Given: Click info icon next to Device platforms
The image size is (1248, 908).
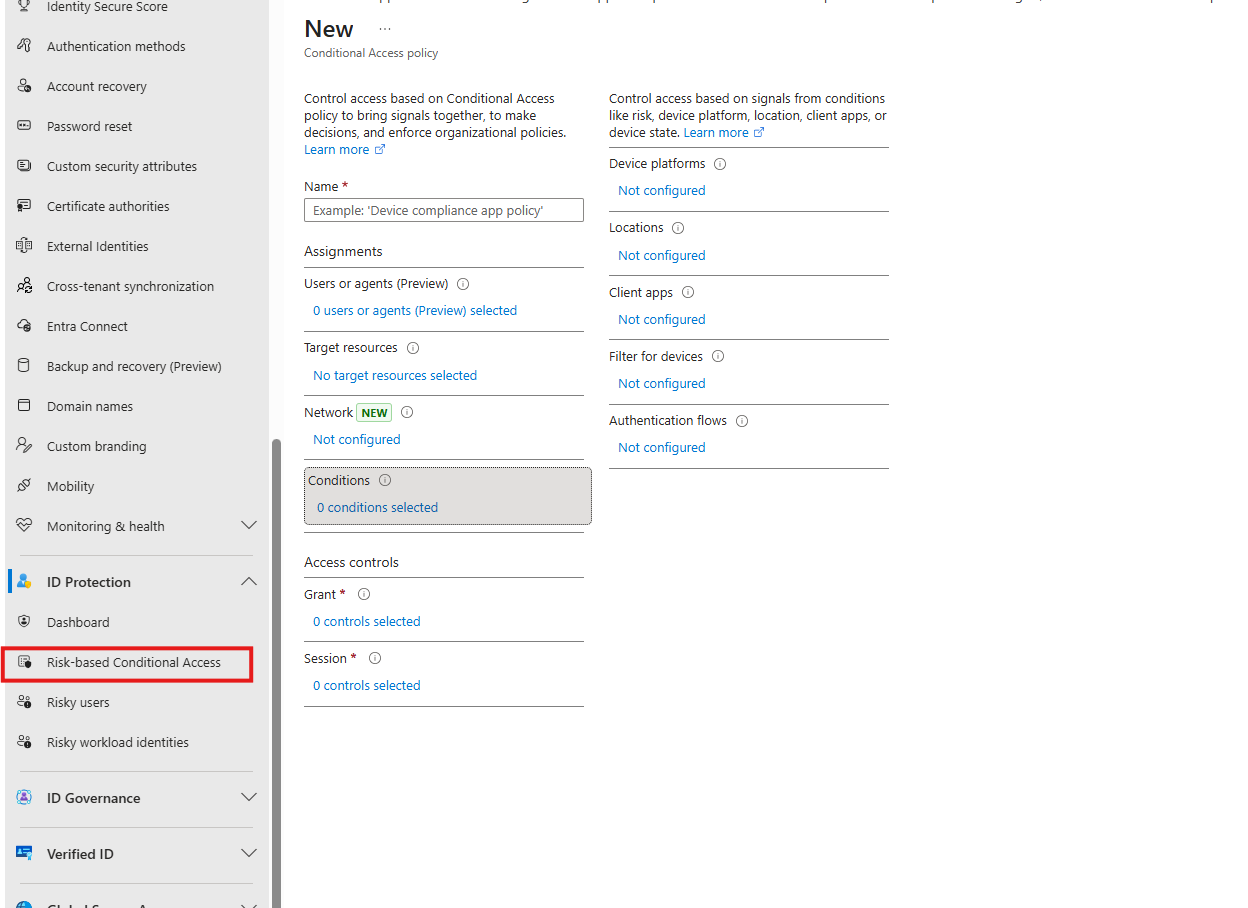Looking at the screenshot, I should coord(720,164).
